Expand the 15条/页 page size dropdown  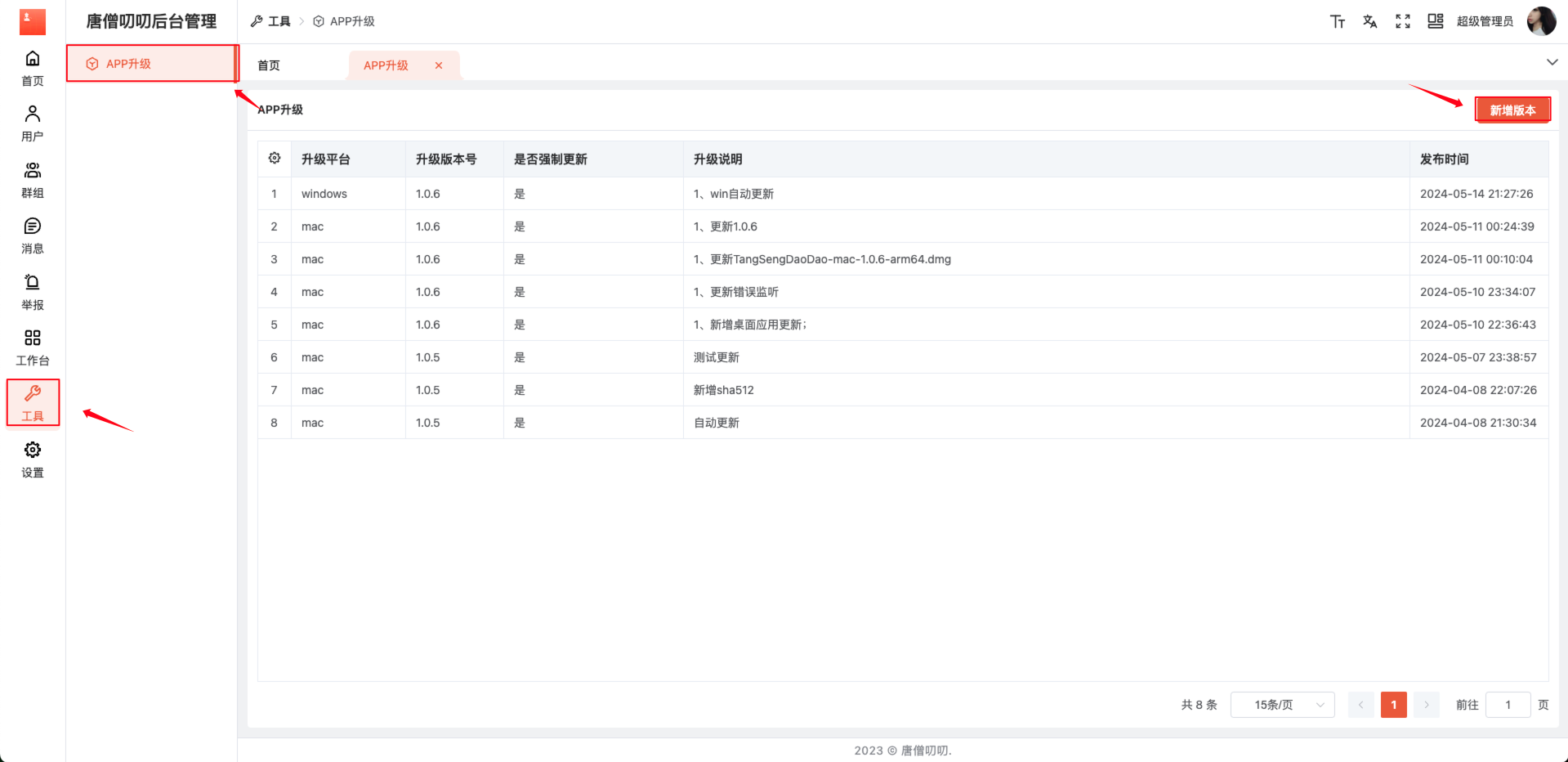click(1282, 705)
